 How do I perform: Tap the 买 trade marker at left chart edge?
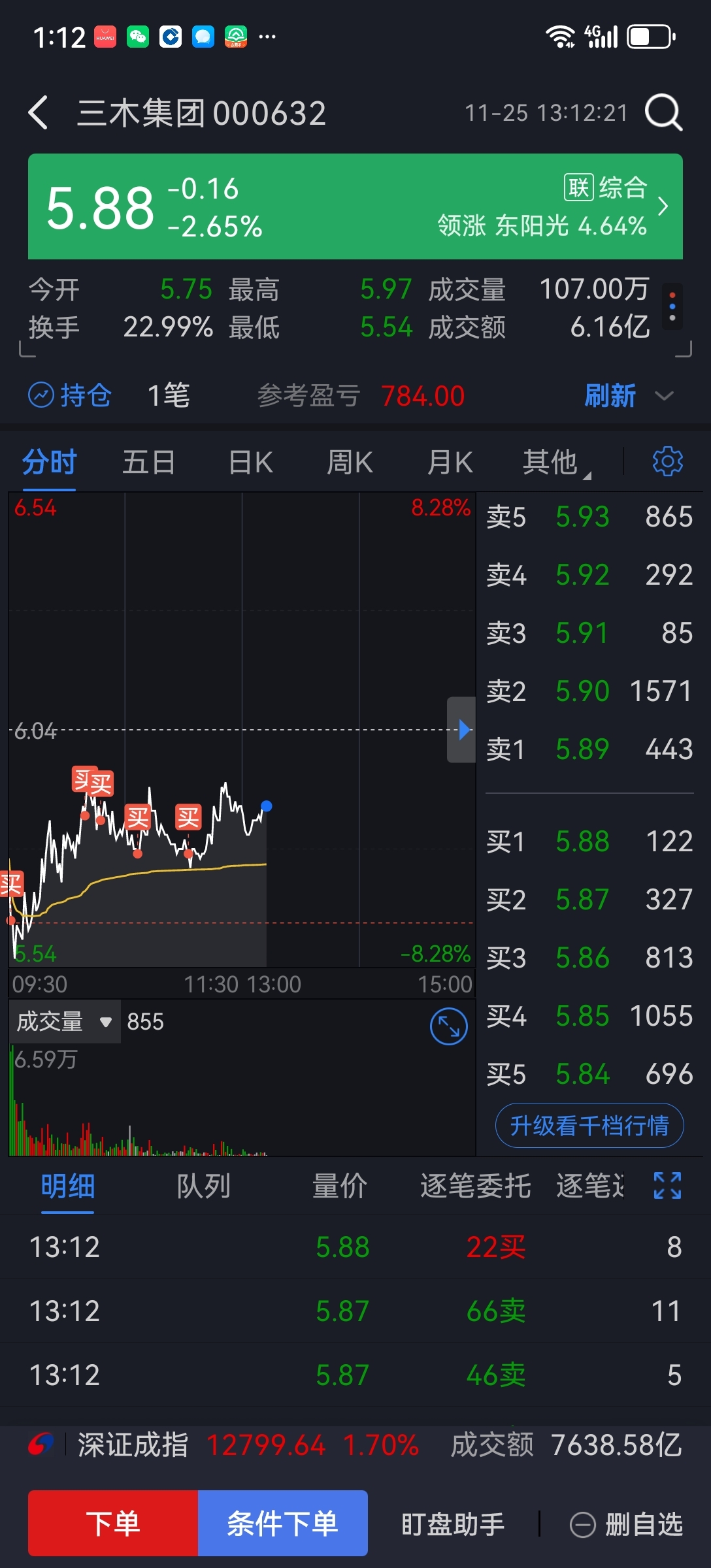(11, 885)
